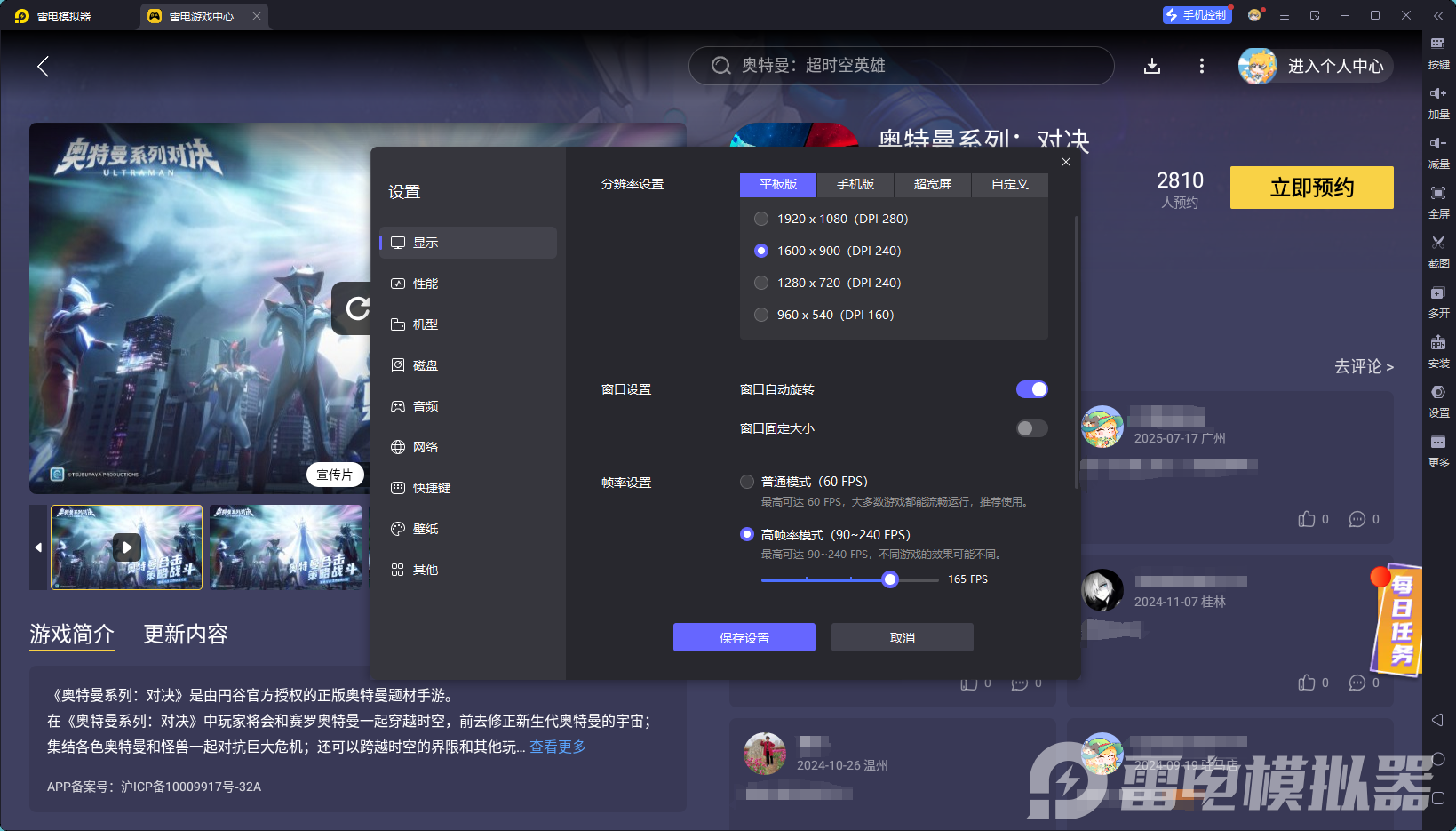Click the 加量 volume up icon
Image resolution: width=1456 pixels, height=831 pixels.
click(x=1438, y=93)
